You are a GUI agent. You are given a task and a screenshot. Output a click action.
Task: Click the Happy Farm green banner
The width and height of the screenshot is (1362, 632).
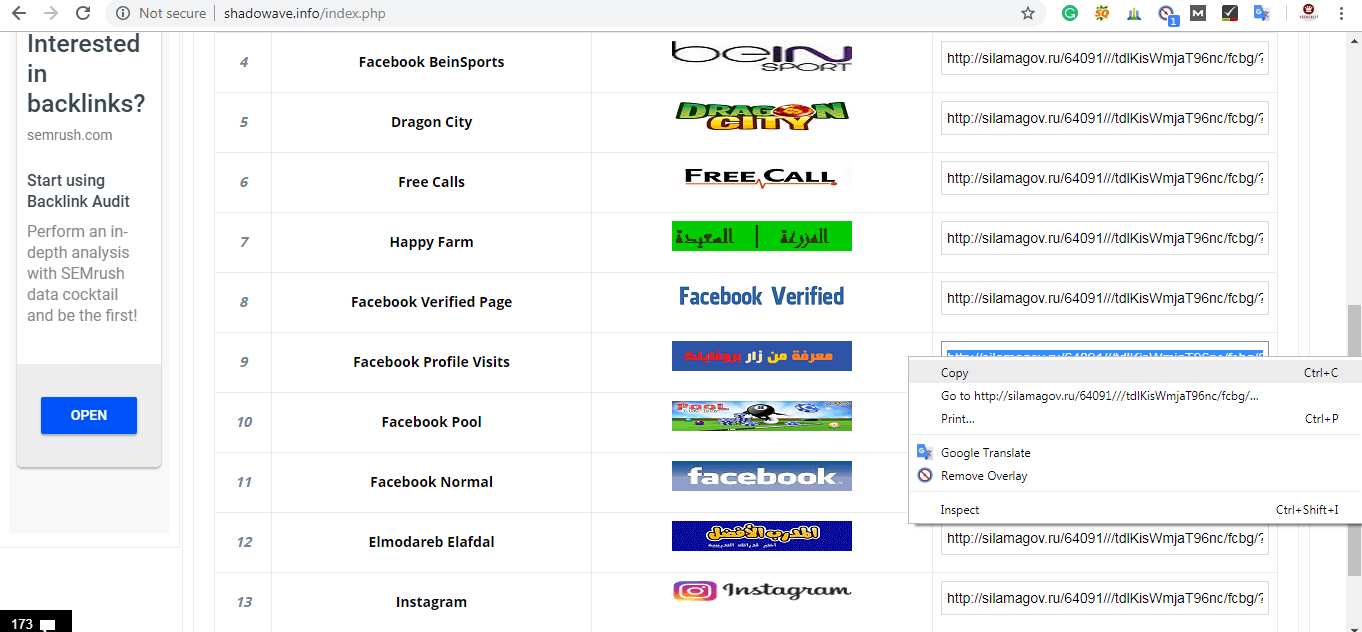pyautogui.click(x=761, y=236)
